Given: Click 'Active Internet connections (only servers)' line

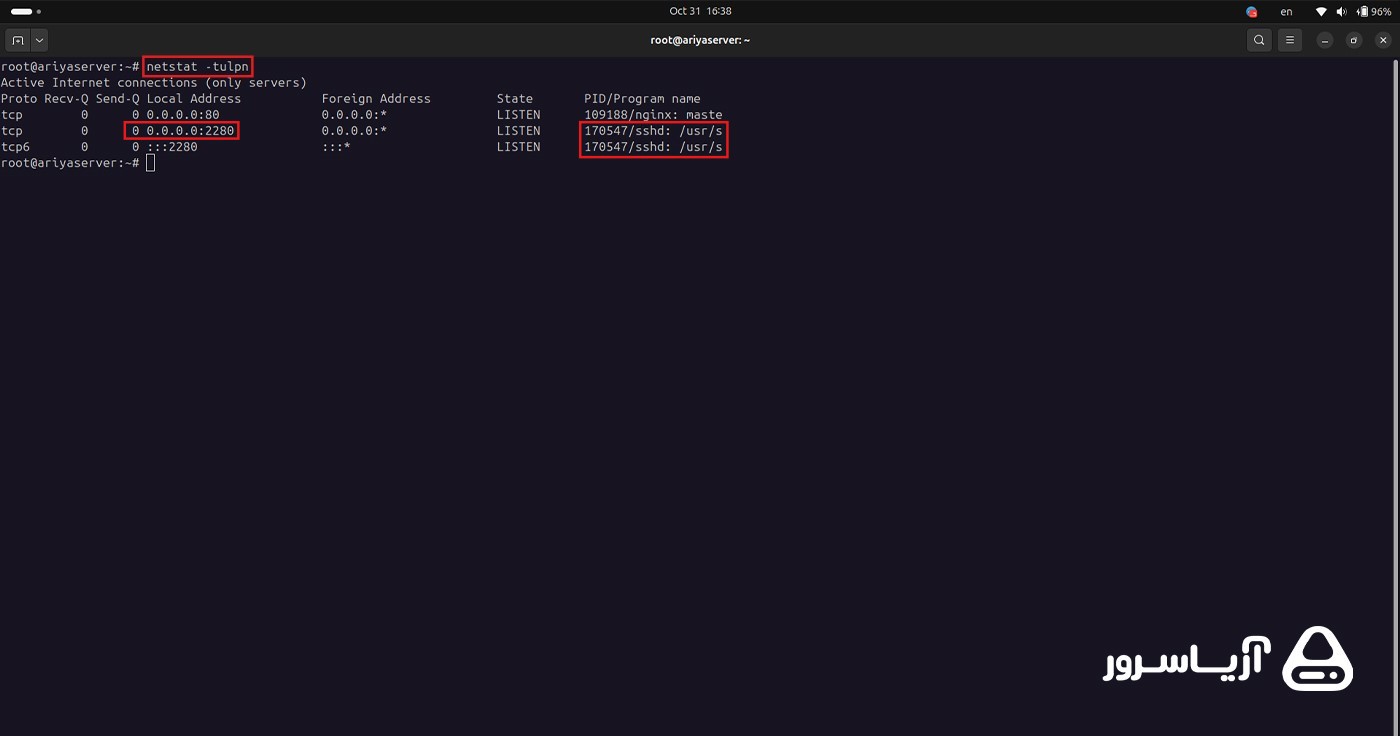Looking at the screenshot, I should point(154,82).
